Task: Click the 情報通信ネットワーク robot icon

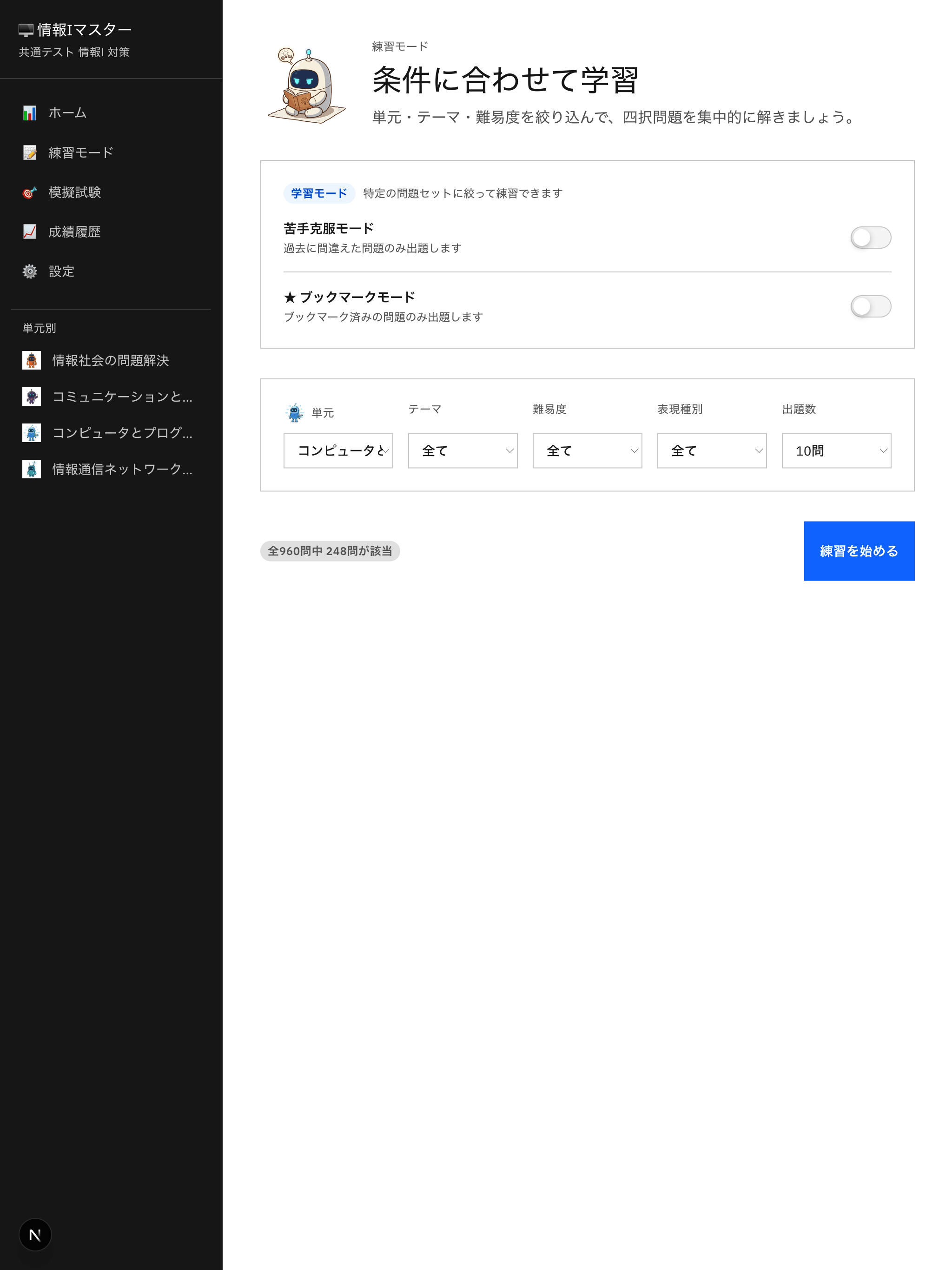Action: click(x=33, y=470)
